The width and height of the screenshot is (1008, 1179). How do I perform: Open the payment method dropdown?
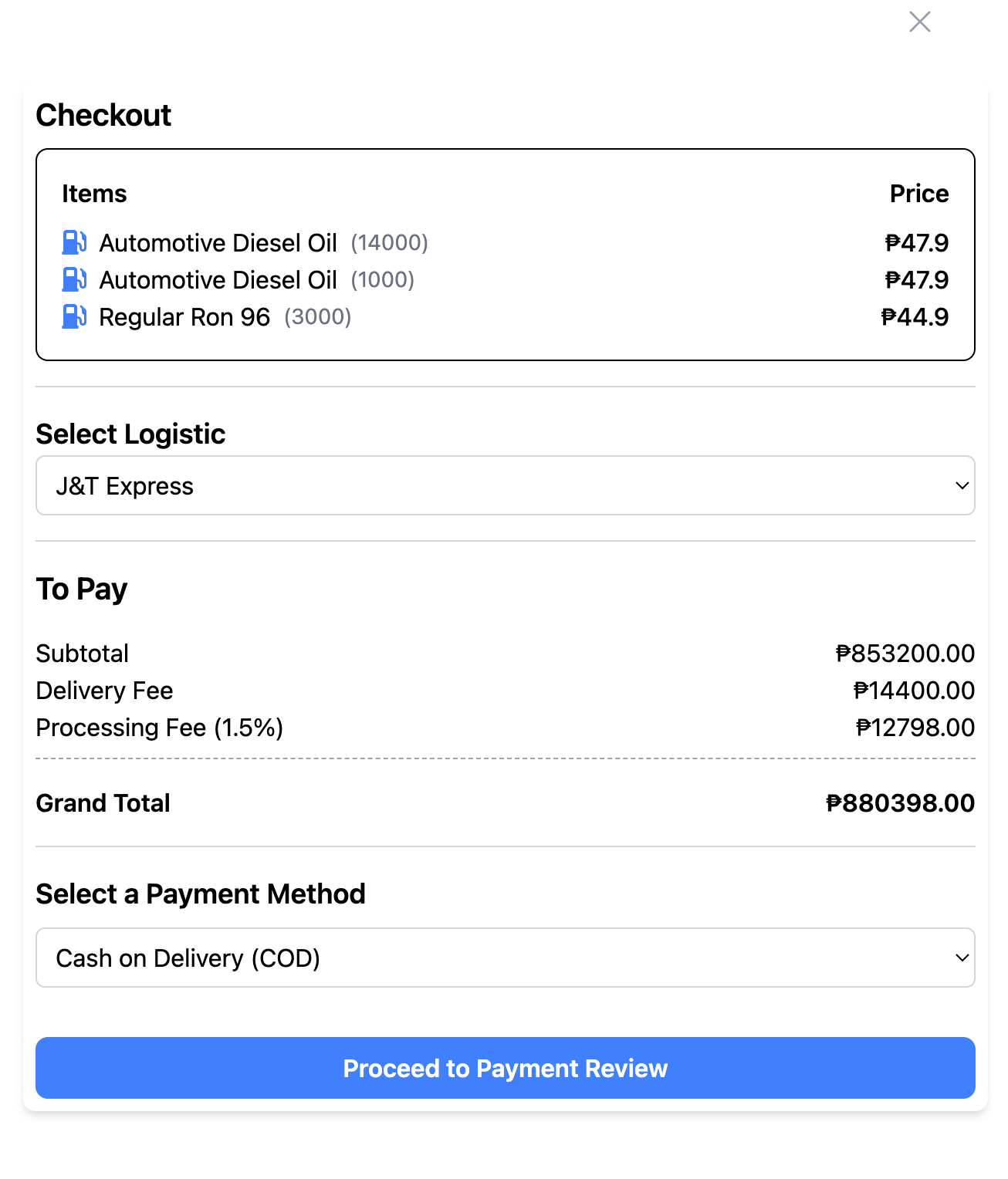click(505, 958)
